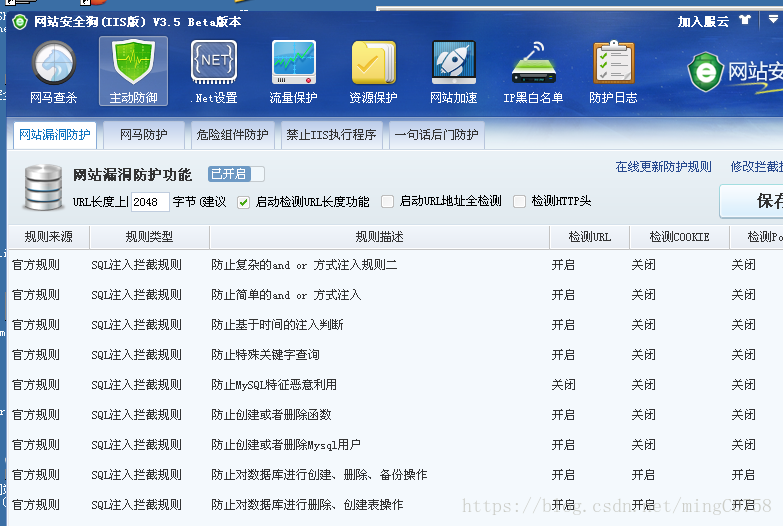Click 检测URL 关闭 for MySQL特征恶意利用 rule

(x=563, y=385)
